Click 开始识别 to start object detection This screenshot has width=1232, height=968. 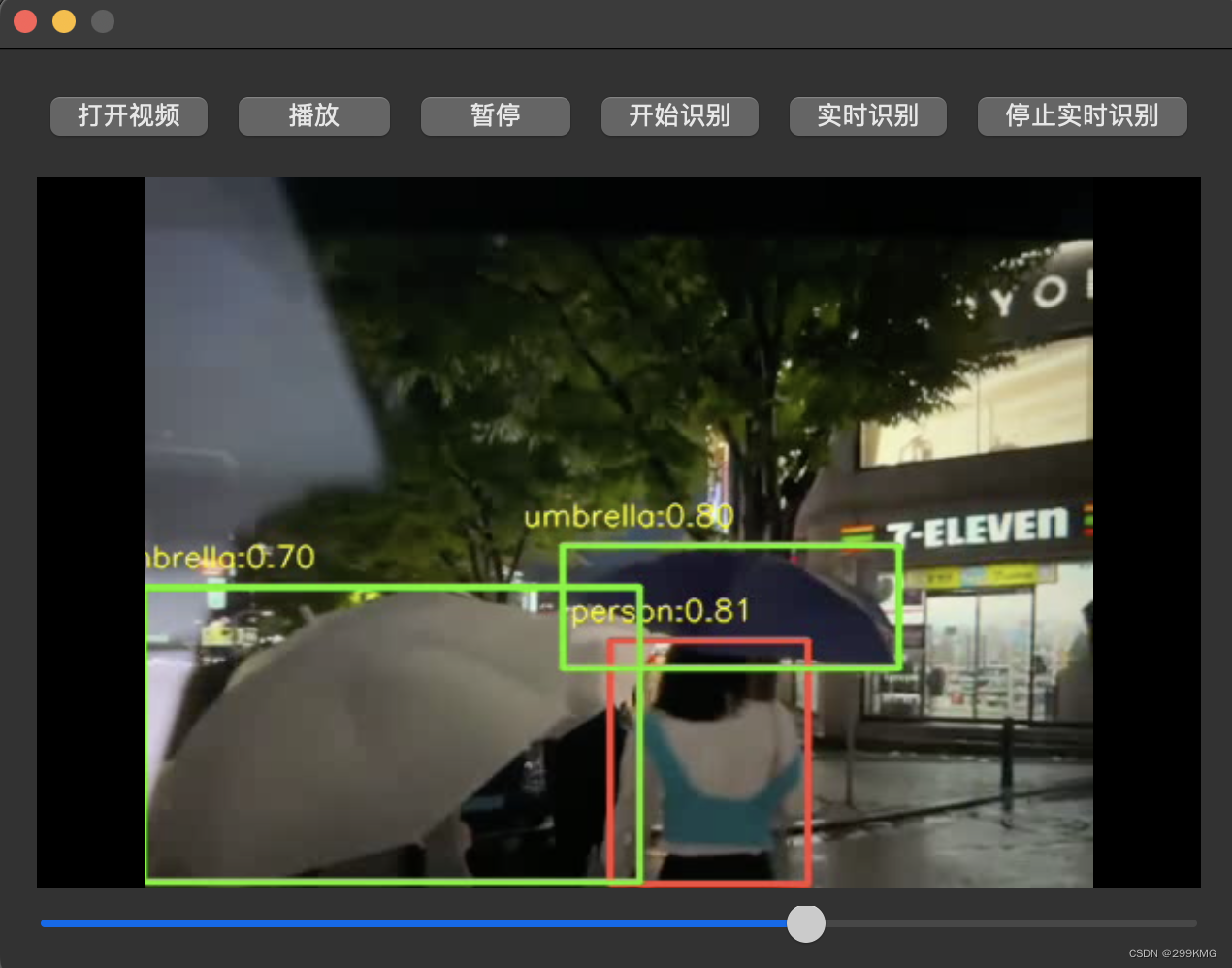[x=679, y=115]
